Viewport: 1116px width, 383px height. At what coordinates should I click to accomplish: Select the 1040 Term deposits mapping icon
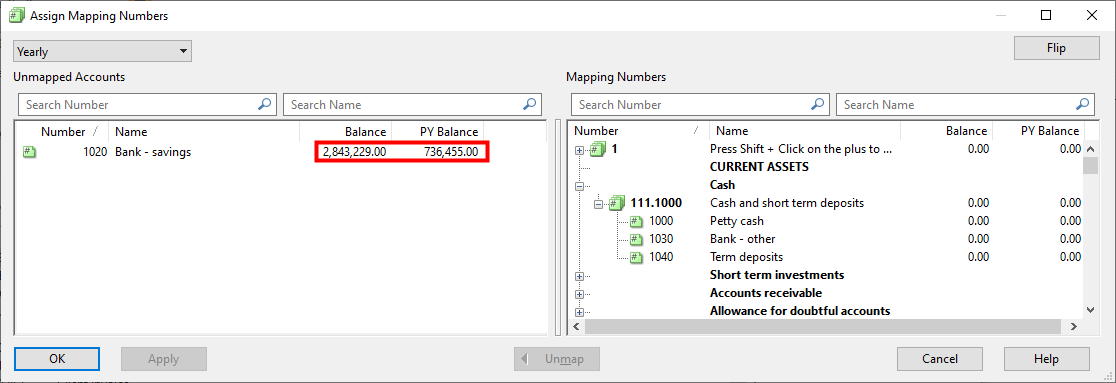636,257
